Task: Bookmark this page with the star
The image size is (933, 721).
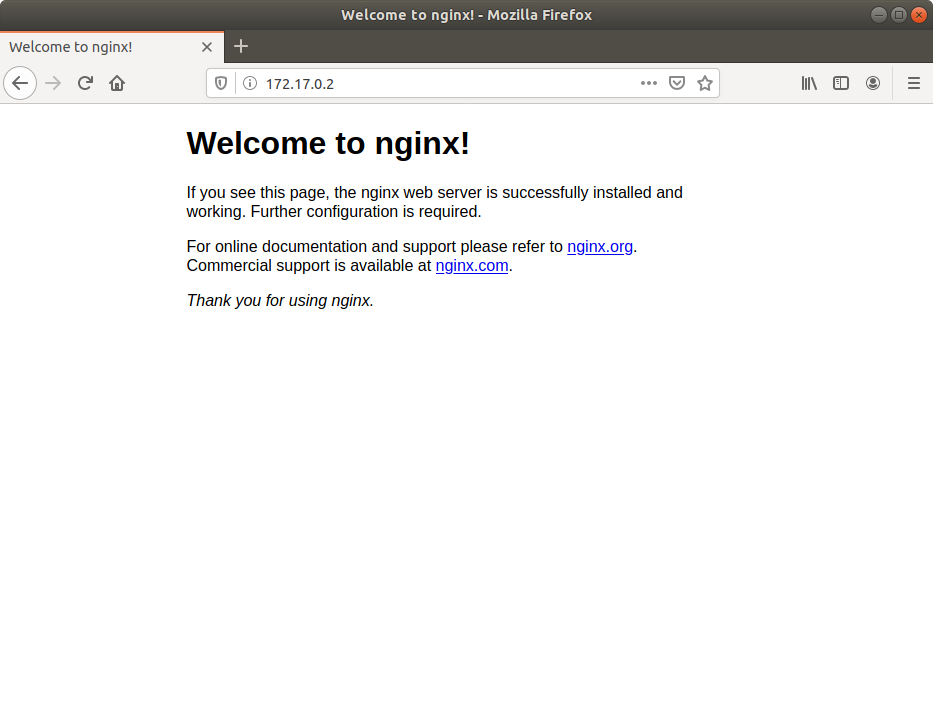Action: pos(705,84)
